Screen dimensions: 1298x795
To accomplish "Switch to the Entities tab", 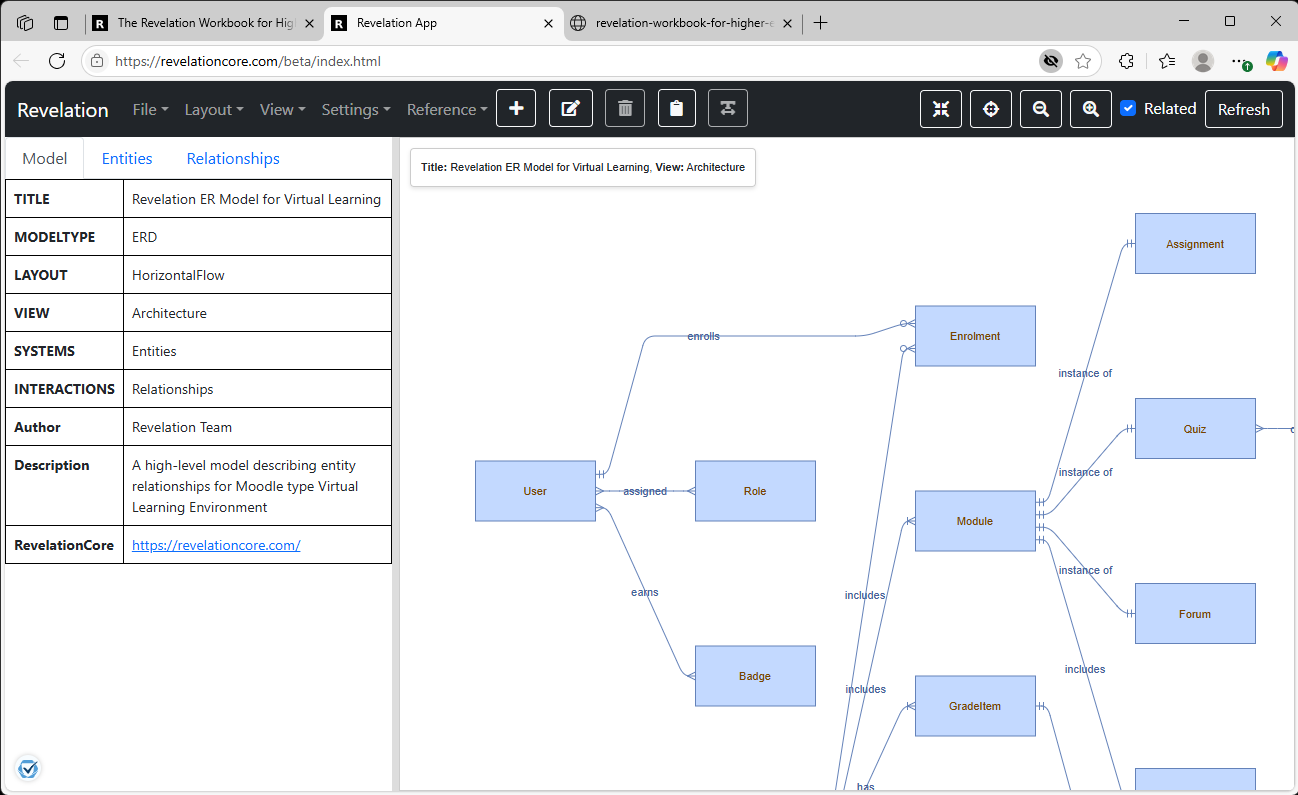I will pyautogui.click(x=126, y=158).
